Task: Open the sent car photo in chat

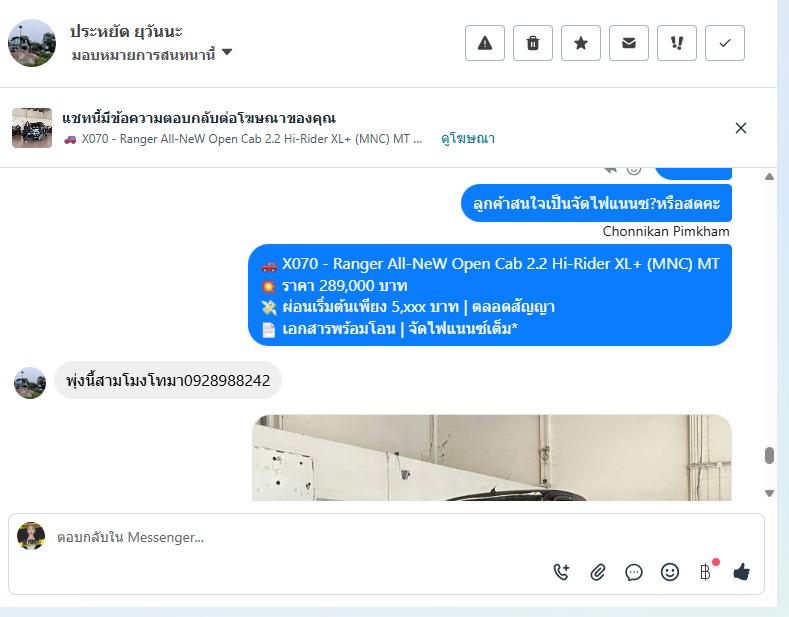Action: pos(492,457)
